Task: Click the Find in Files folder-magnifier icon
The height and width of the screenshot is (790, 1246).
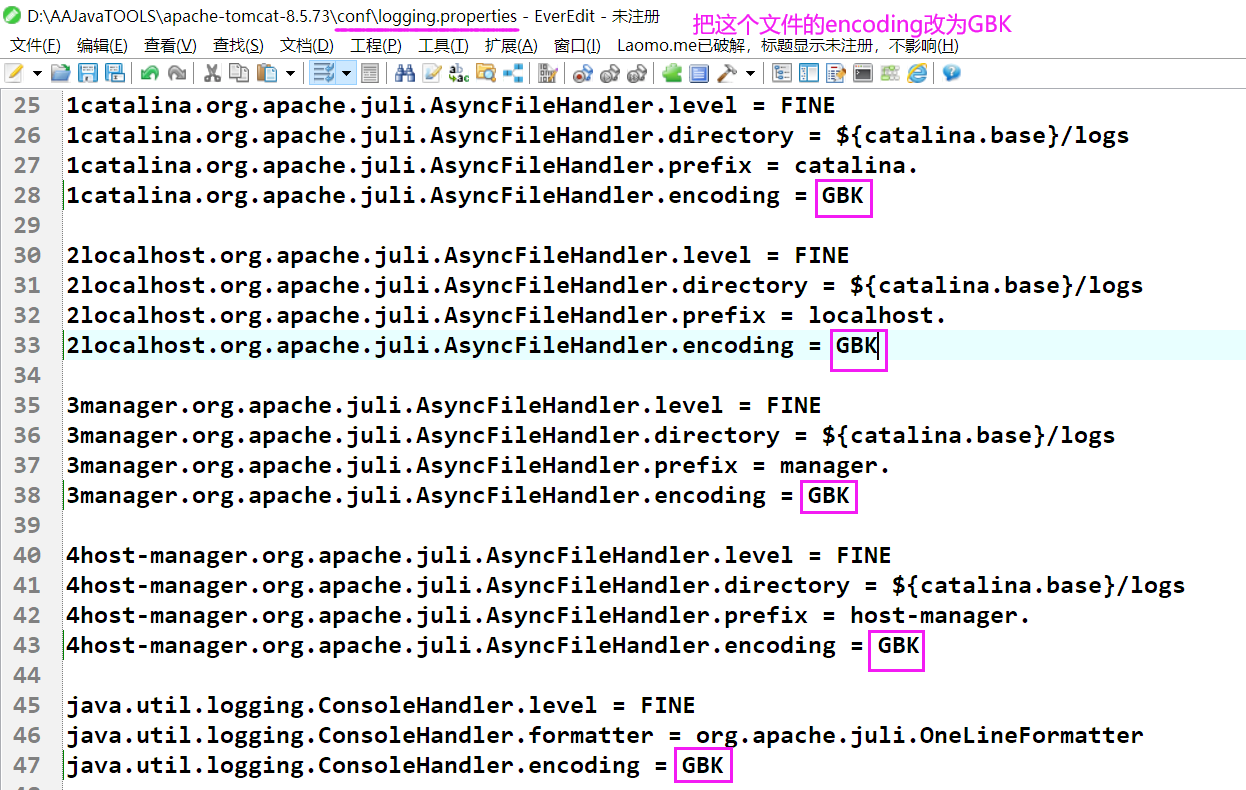Action: point(486,73)
